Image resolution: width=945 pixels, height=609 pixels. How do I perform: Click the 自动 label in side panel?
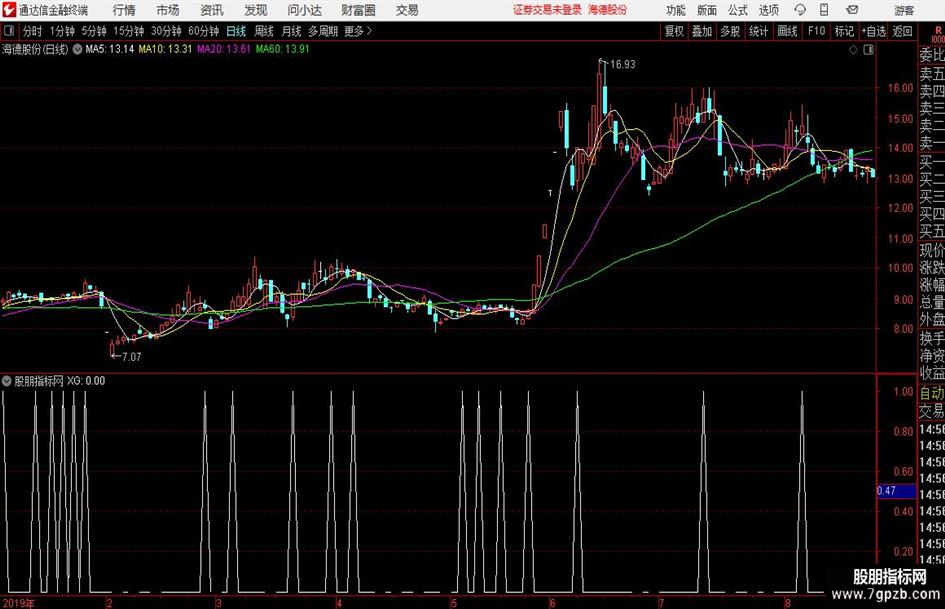point(932,393)
